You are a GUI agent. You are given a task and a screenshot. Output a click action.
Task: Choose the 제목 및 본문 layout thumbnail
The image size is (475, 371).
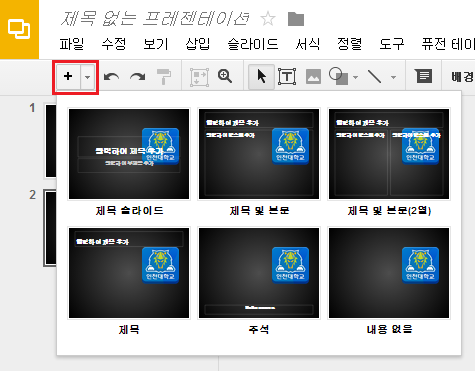259,154
